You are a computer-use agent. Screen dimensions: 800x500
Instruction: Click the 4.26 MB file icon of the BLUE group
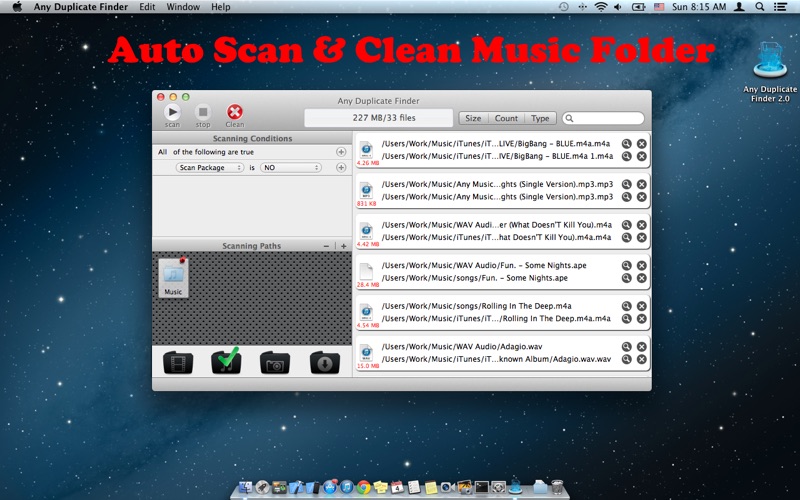366,150
